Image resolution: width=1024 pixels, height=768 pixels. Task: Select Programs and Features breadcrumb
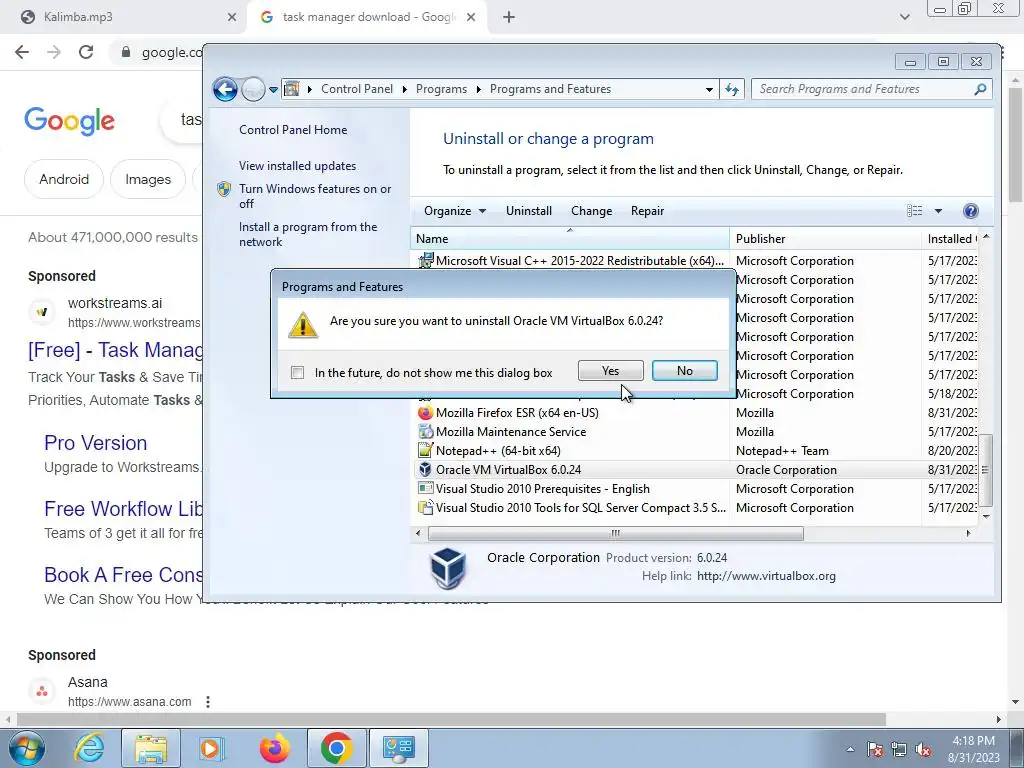(551, 89)
